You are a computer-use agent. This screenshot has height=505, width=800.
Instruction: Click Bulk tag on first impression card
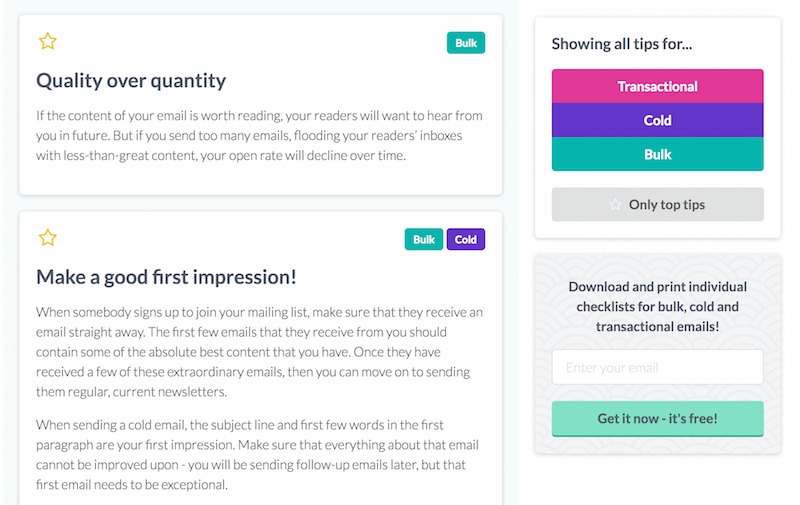click(423, 239)
